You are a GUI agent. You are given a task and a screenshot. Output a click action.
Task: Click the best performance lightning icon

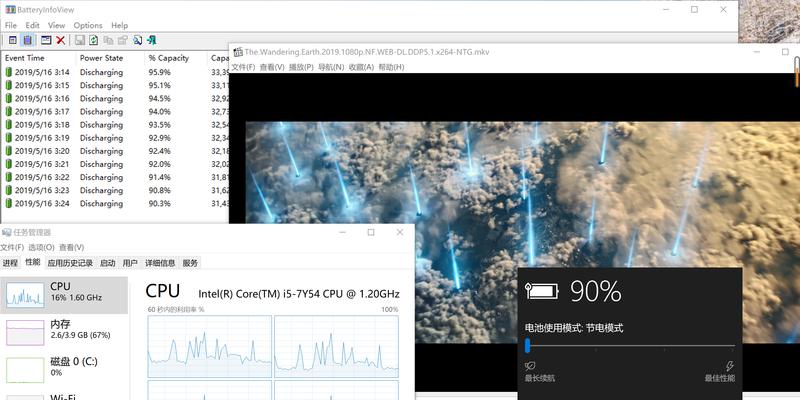click(730, 366)
